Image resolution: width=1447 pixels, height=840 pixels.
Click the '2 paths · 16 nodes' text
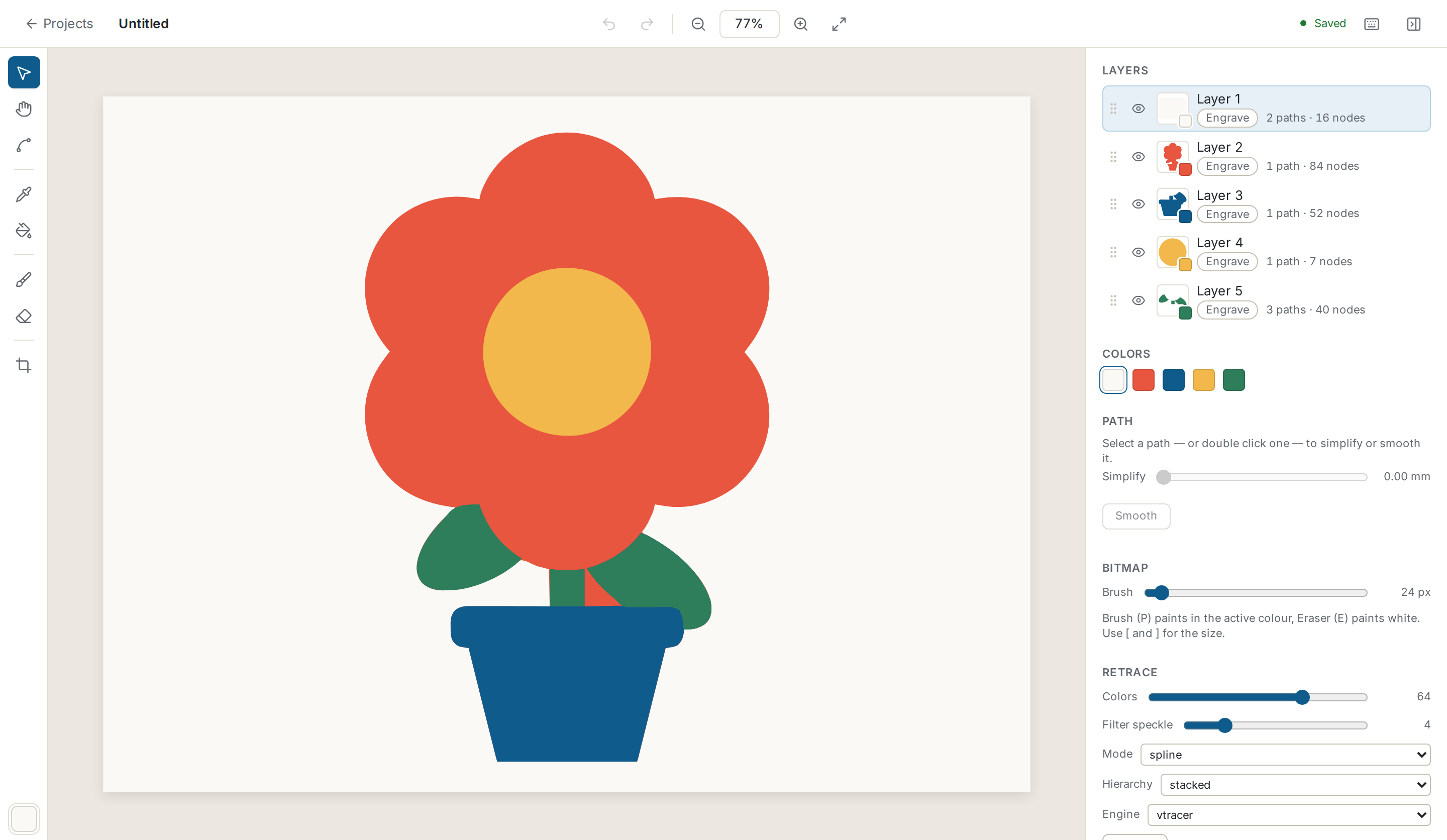1315,118
